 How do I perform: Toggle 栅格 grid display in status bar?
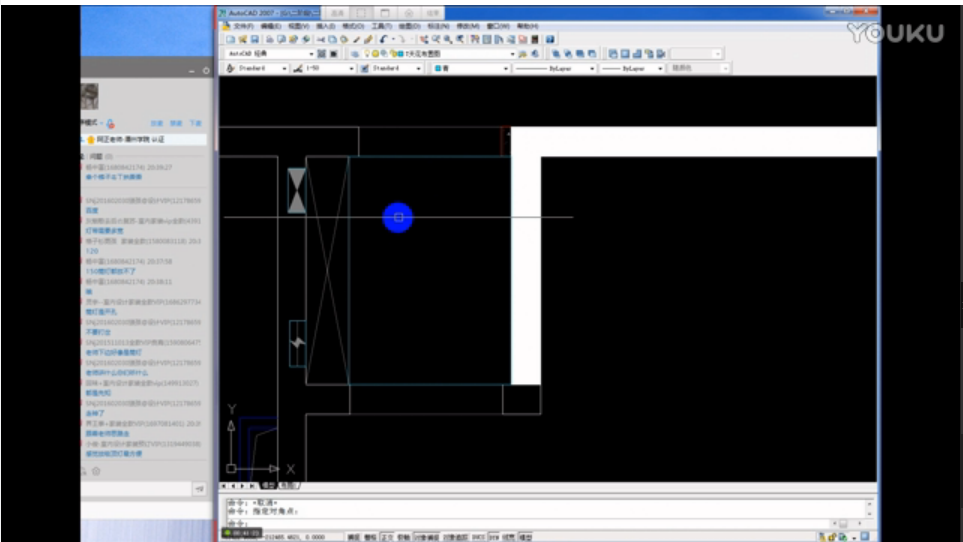[x=370, y=537]
